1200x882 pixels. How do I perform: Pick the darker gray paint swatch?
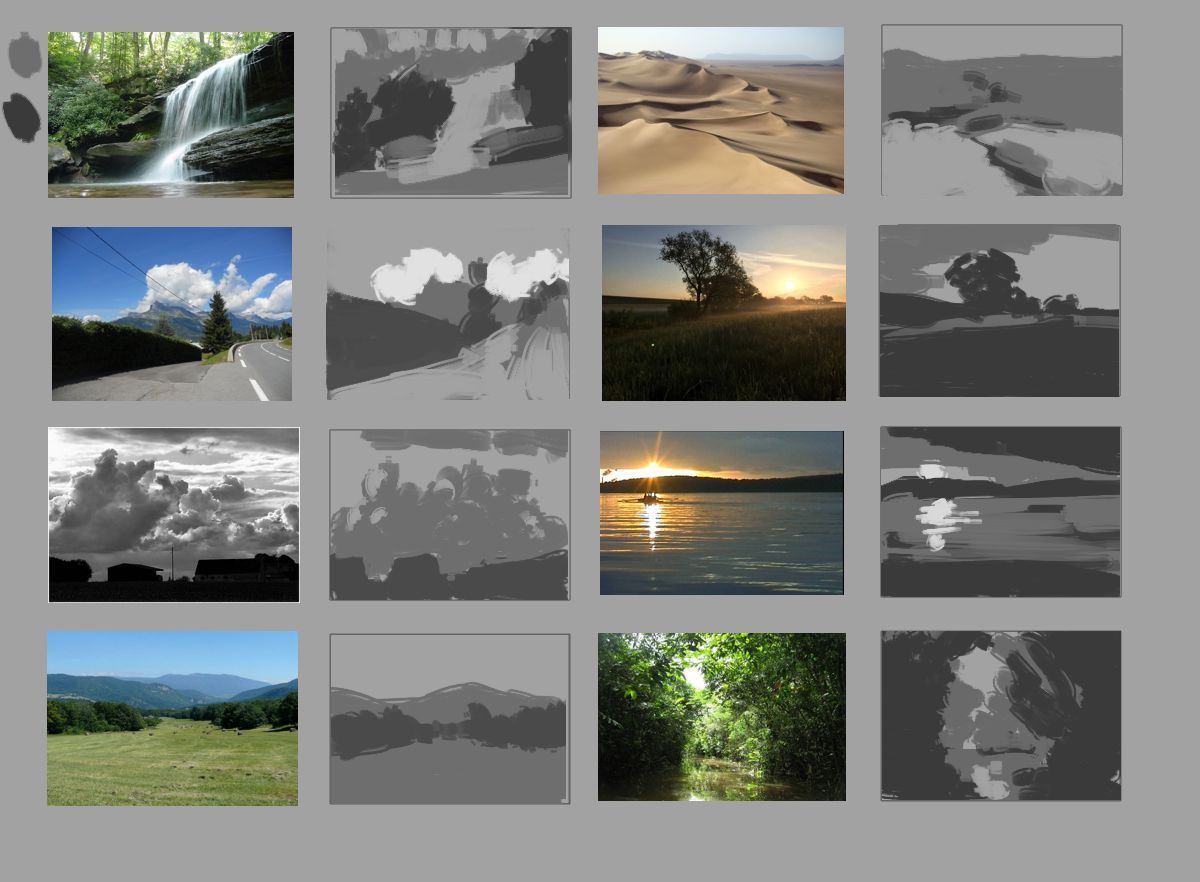[x=21, y=117]
